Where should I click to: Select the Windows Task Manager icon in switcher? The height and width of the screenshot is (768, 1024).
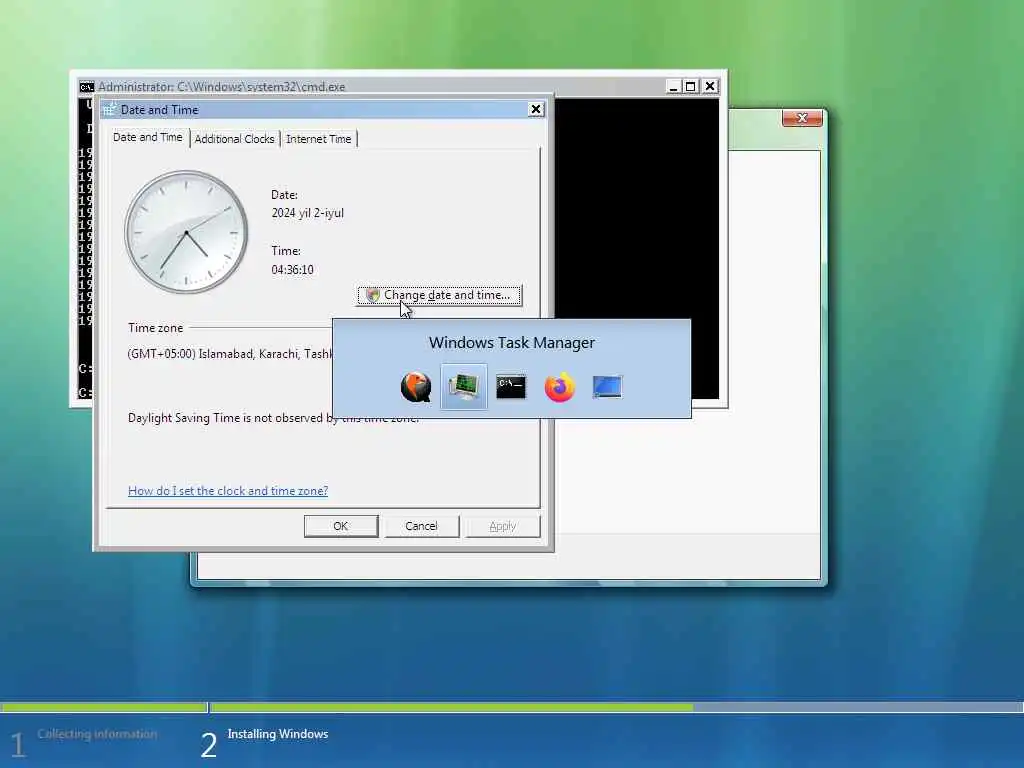coord(464,387)
